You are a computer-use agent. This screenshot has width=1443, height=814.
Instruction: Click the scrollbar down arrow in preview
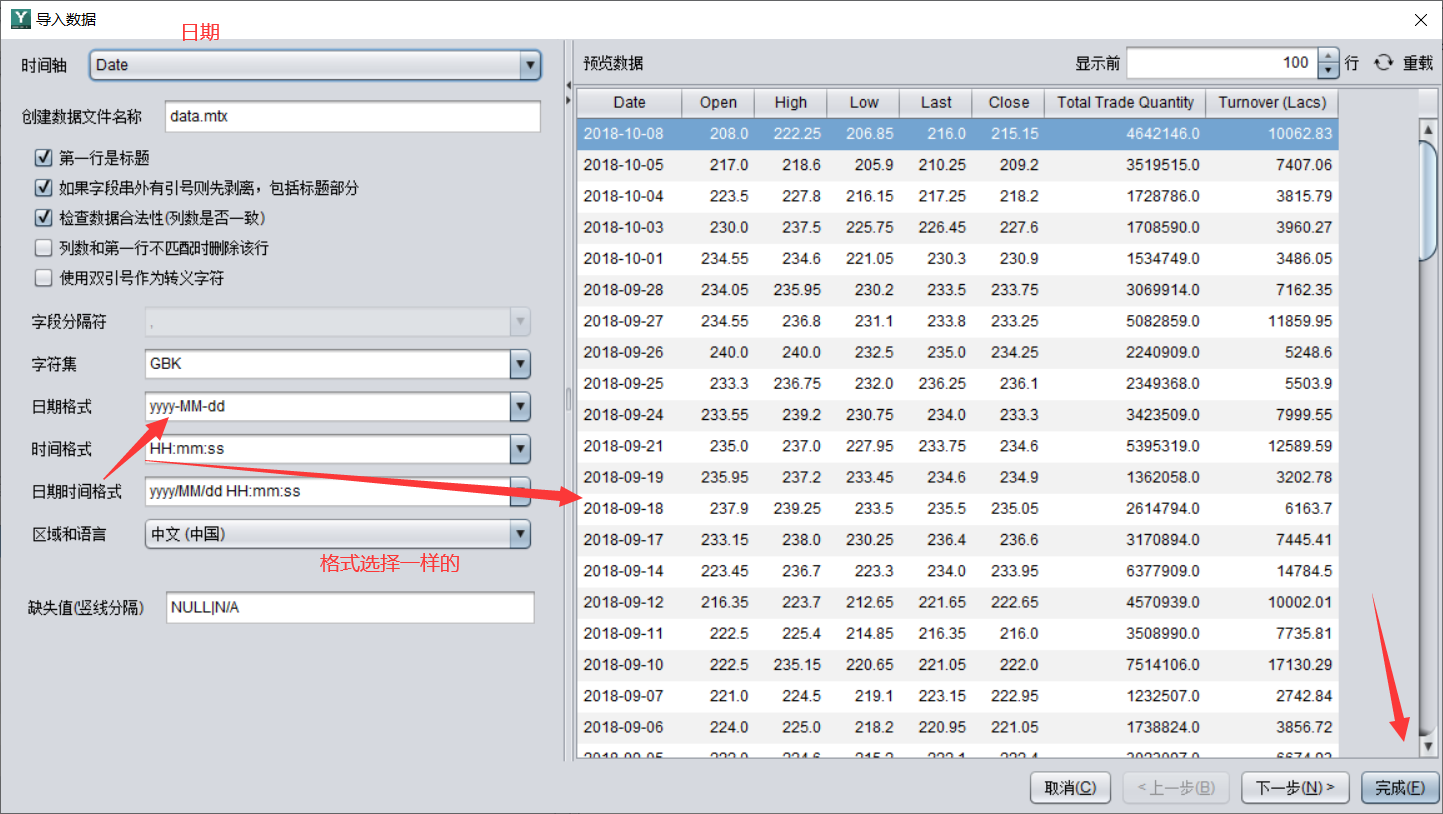pos(1428,746)
